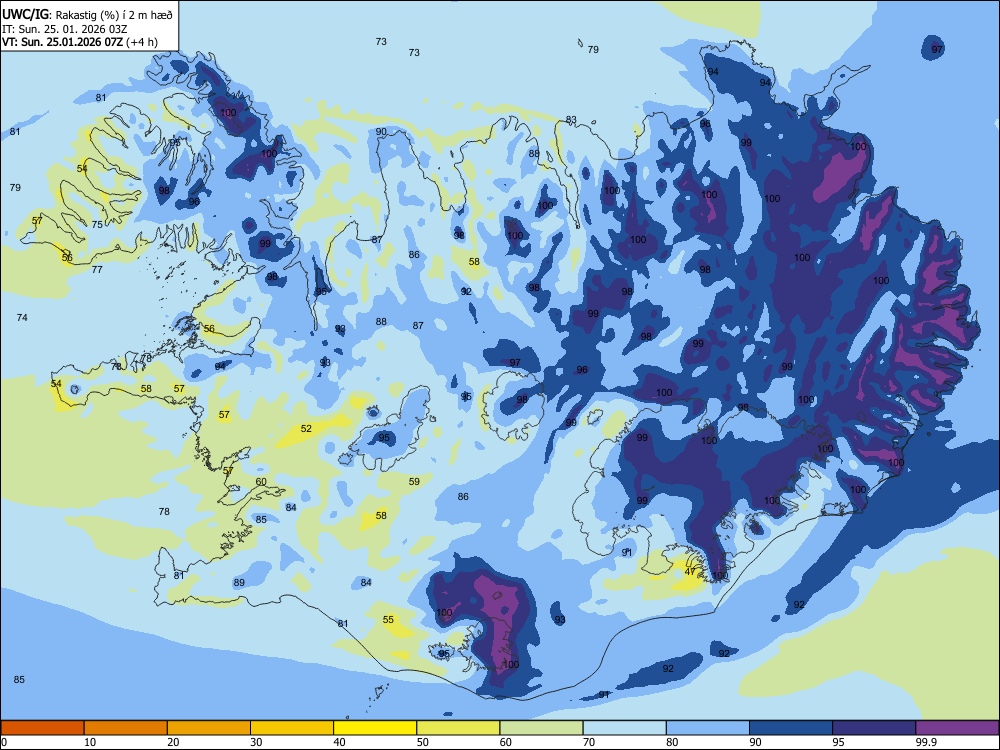1000x750 pixels.
Task: Select the bright yellow 40–50 legend swatch
Action: [375, 728]
